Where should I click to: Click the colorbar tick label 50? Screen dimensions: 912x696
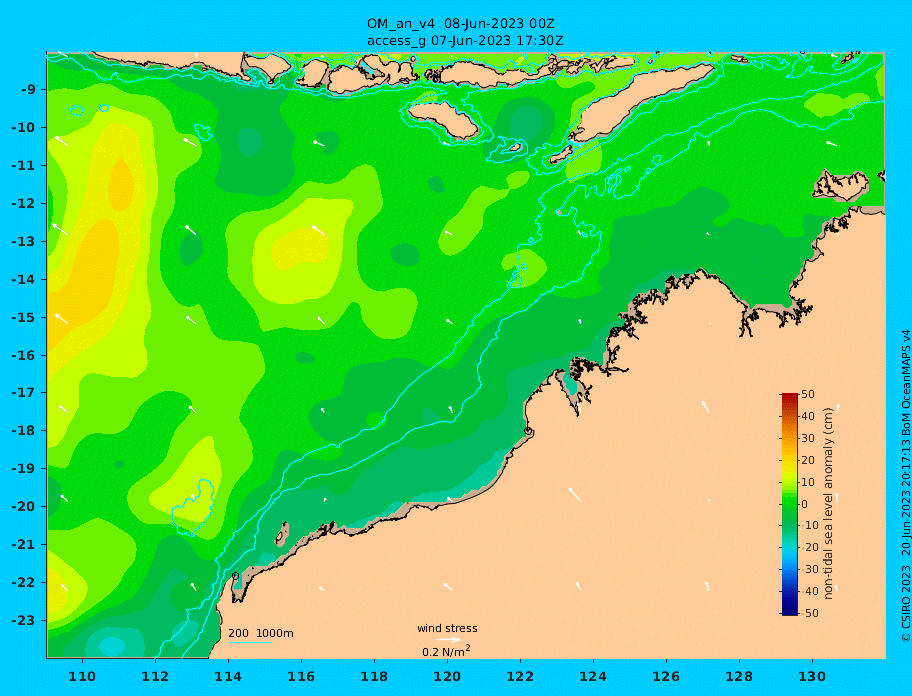[808, 394]
